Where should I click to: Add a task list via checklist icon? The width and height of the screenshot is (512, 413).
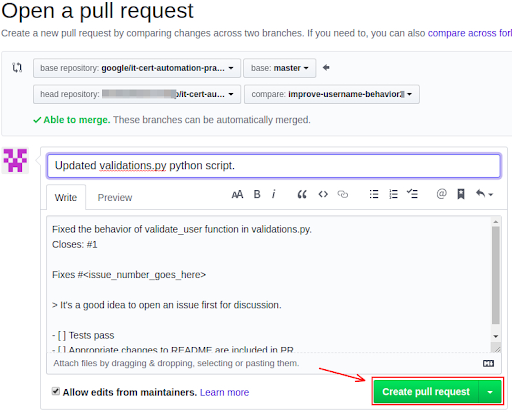412,194
